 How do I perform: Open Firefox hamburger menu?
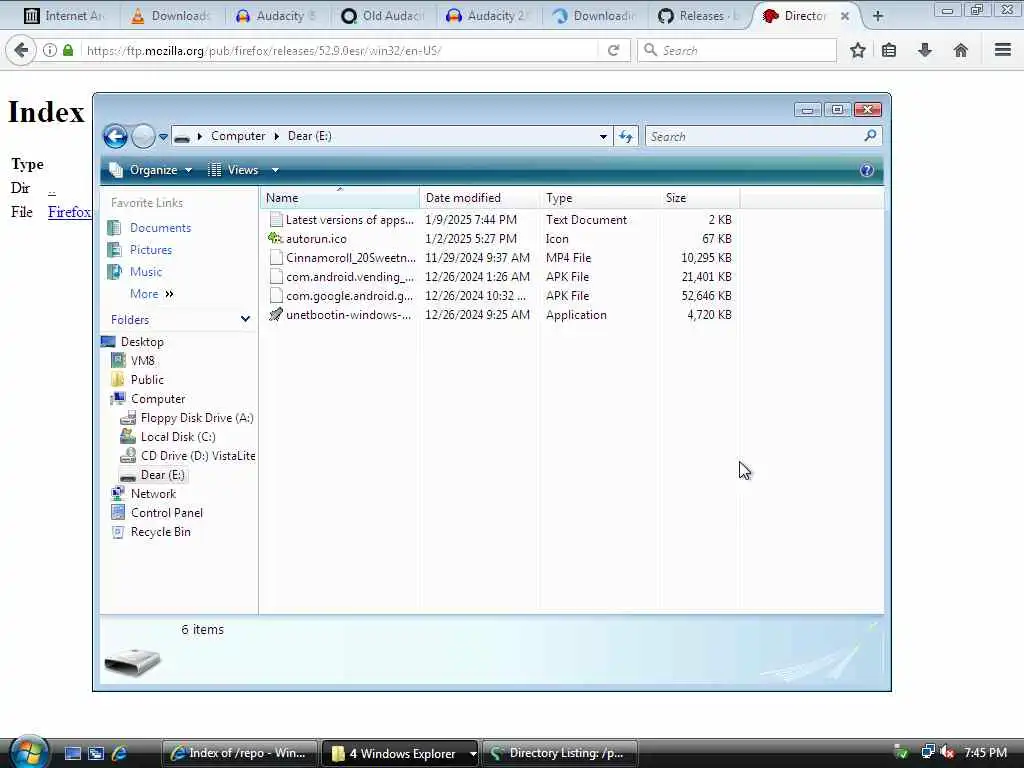pyautogui.click(x=1003, y=50)
